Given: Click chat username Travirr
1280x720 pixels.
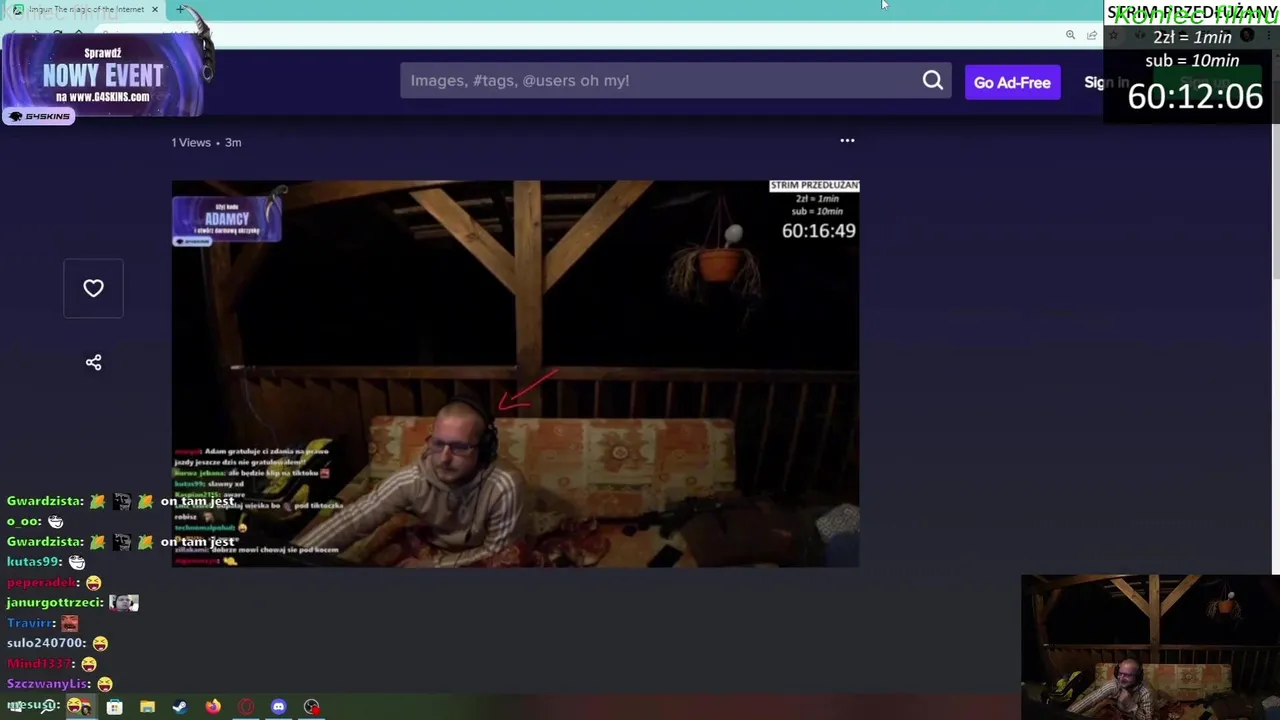Looking at the screenshot, I should coord(31,623).
